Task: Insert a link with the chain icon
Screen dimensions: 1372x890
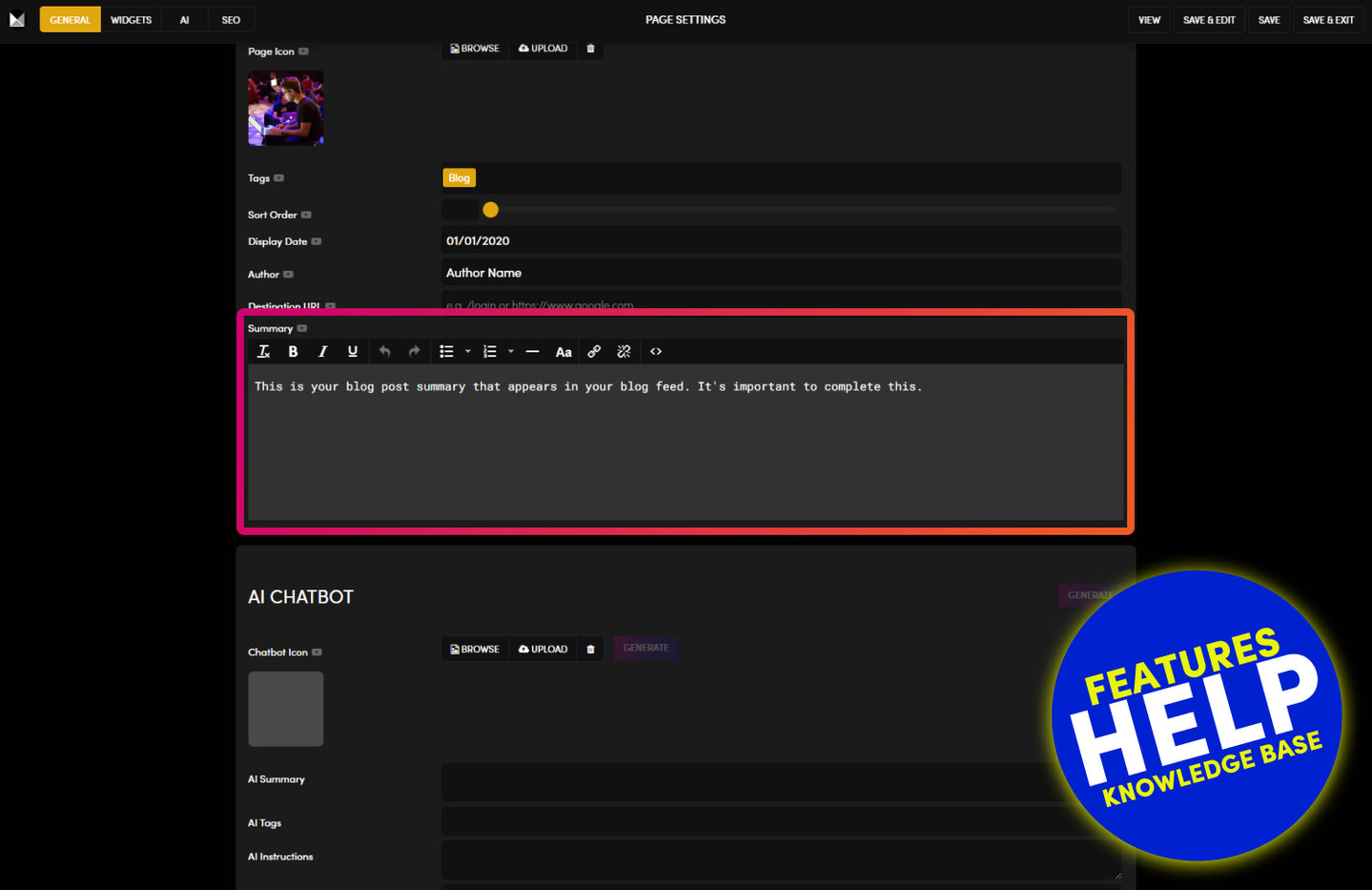Action: [594, 352]
